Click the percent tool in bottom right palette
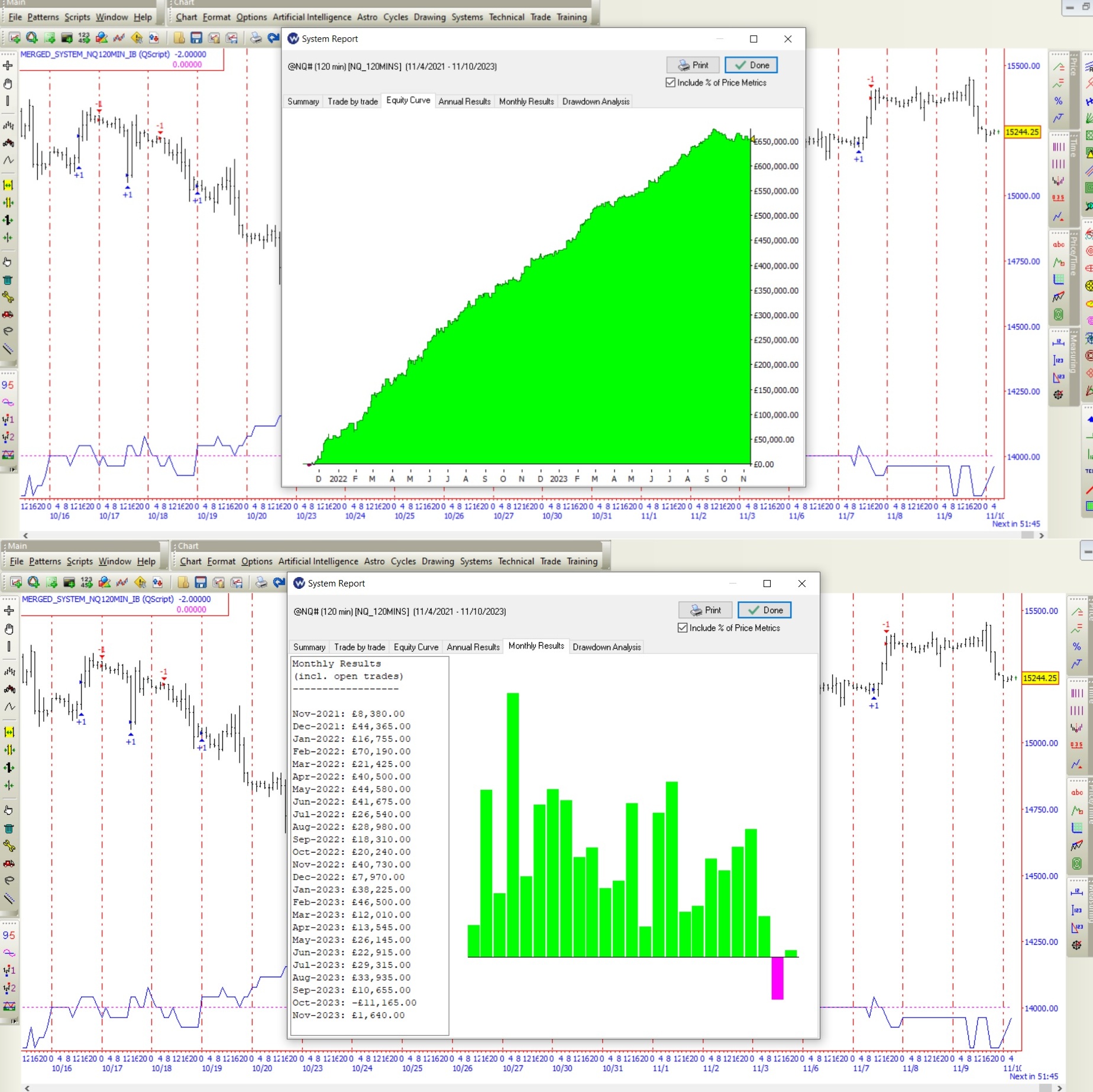 point(1077,647)
